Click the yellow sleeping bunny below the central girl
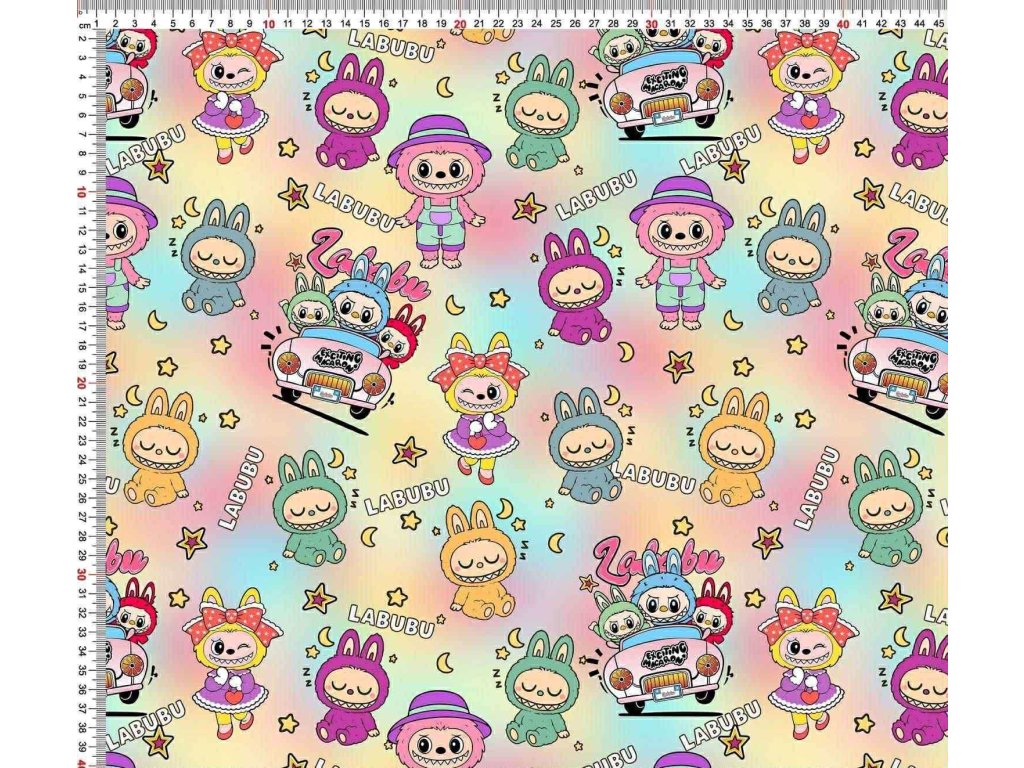Image resolution: width=1024 pixels, height=768 pixels. [x=479, y=560]
